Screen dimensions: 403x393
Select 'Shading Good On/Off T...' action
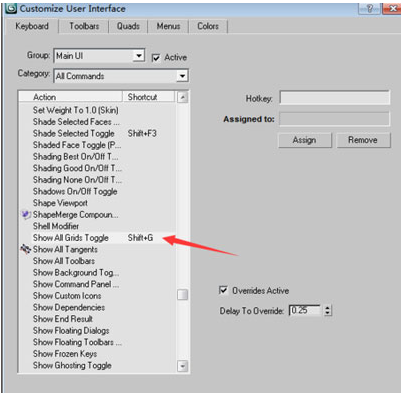coord(77,168)
